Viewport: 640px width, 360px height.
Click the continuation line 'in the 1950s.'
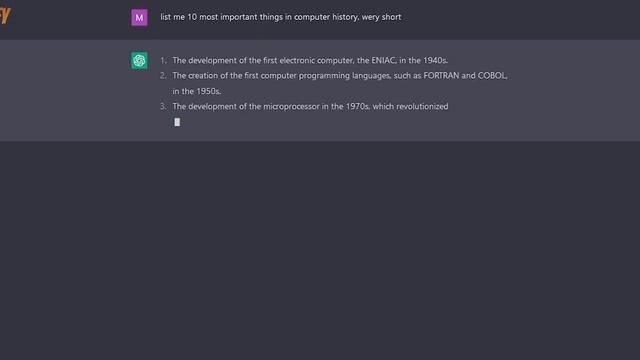[x=197, y=91]
